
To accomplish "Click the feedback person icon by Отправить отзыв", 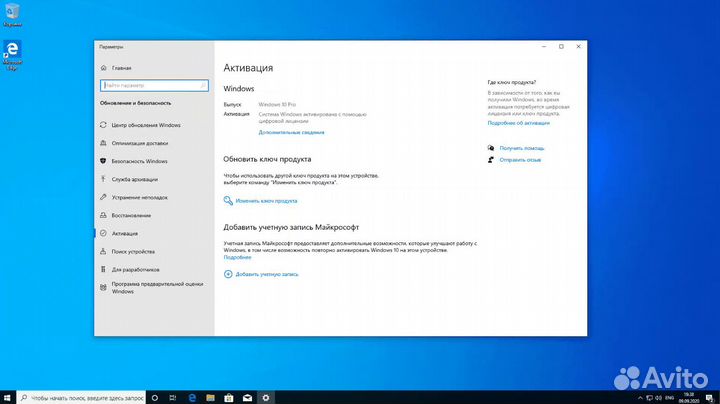I will pyautogui.click(x=491, y=160).
